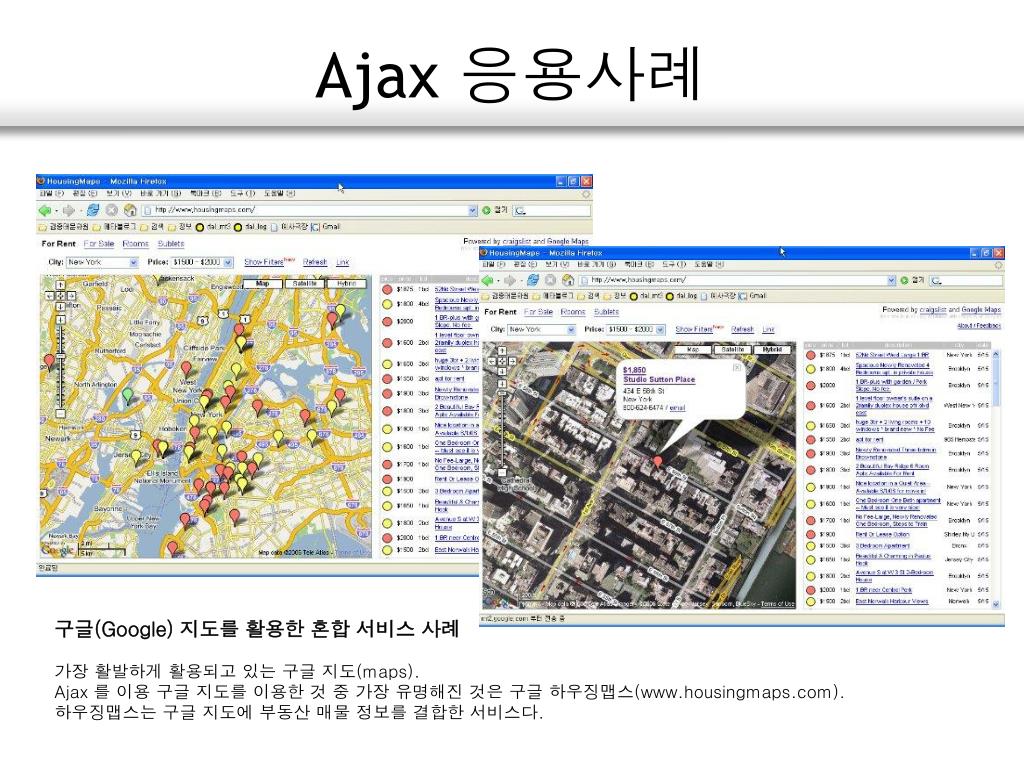Switch the street-map window to Satellite view
The width and height of the screenshot is (1024, 768).
305,283
